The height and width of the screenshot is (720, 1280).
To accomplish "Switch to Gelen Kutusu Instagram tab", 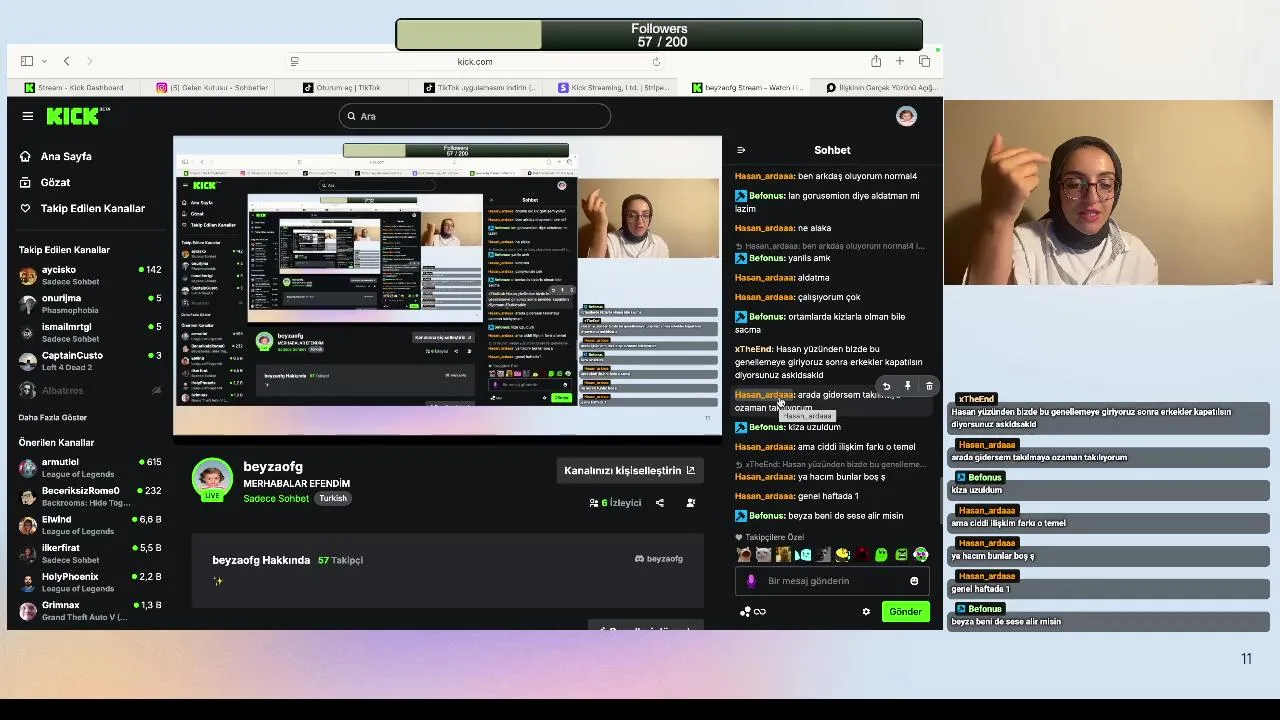I will (212, 88).
